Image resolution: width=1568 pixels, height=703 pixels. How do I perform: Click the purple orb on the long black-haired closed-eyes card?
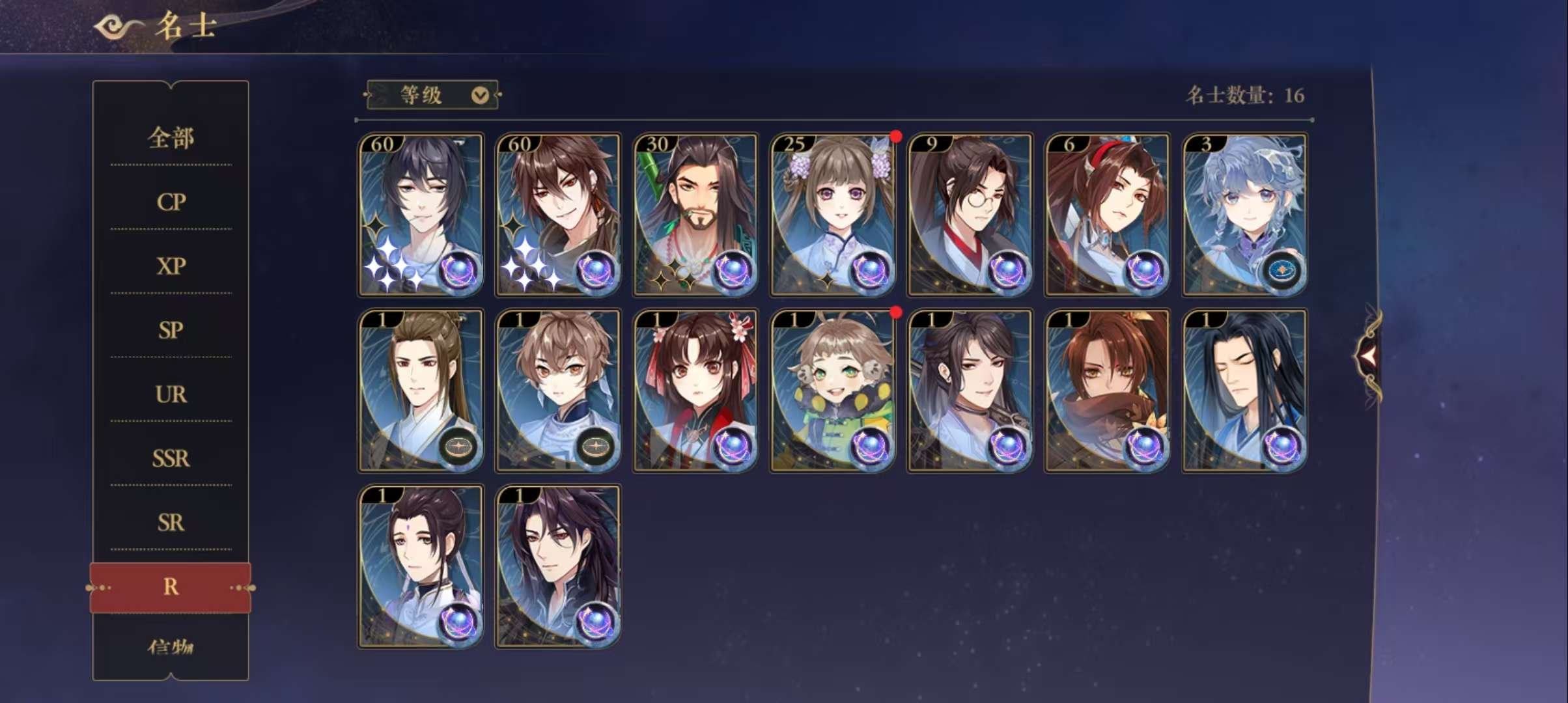point(1282,447)
